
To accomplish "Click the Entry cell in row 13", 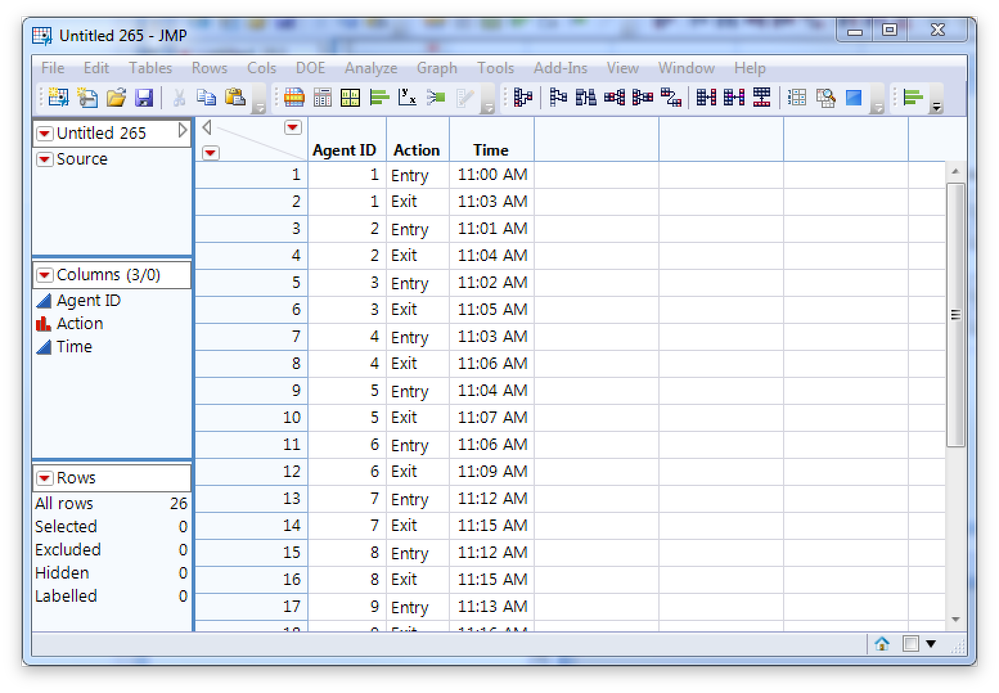I will pyautogui.click(x=417, y=499).
